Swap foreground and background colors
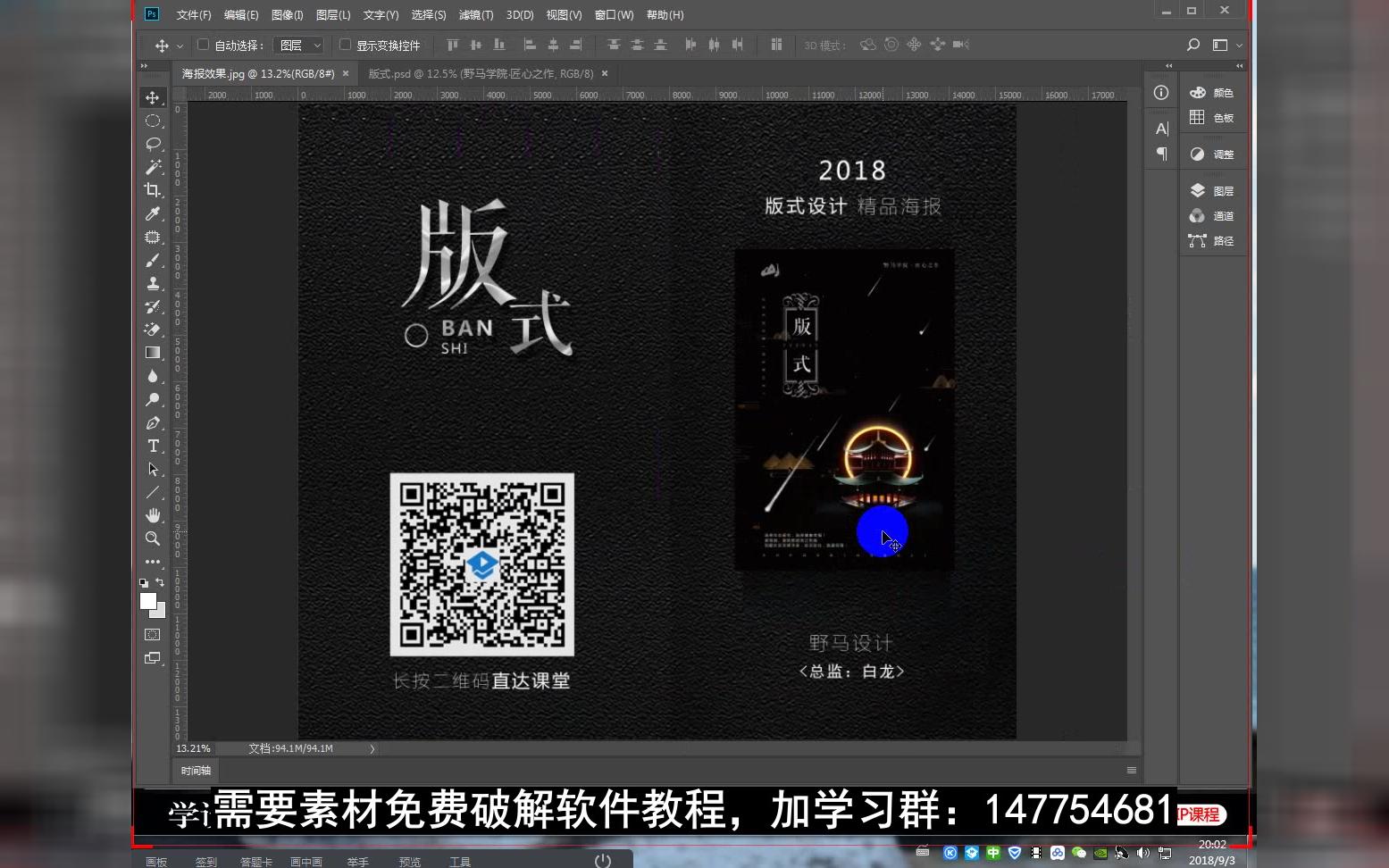 coord(160,582)
